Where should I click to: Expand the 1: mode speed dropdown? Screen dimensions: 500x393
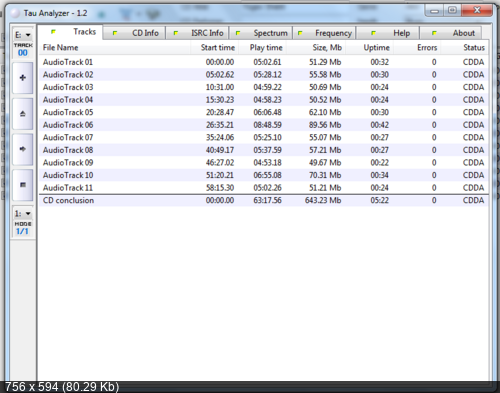point(23,213)
